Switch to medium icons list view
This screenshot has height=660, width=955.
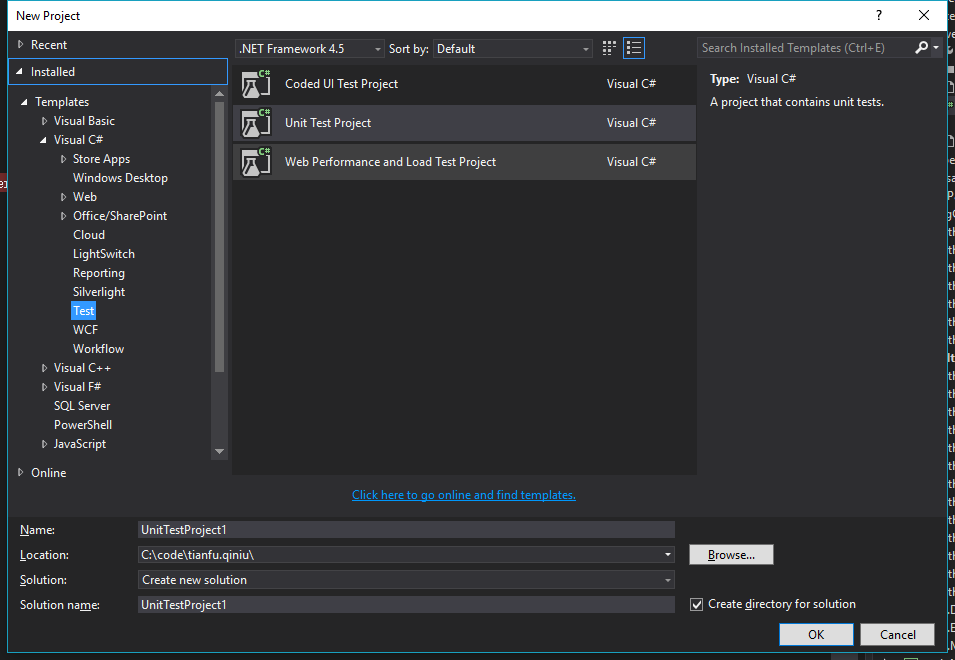634,48
